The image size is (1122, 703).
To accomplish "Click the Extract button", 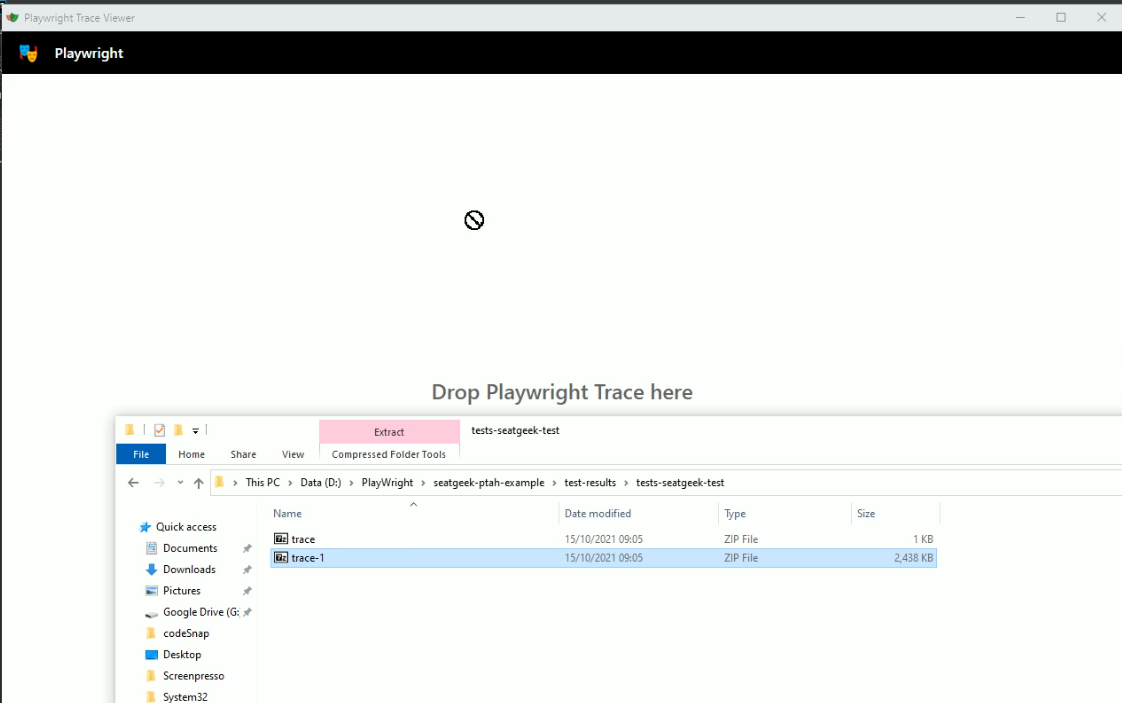I will [x=388, y=431].
